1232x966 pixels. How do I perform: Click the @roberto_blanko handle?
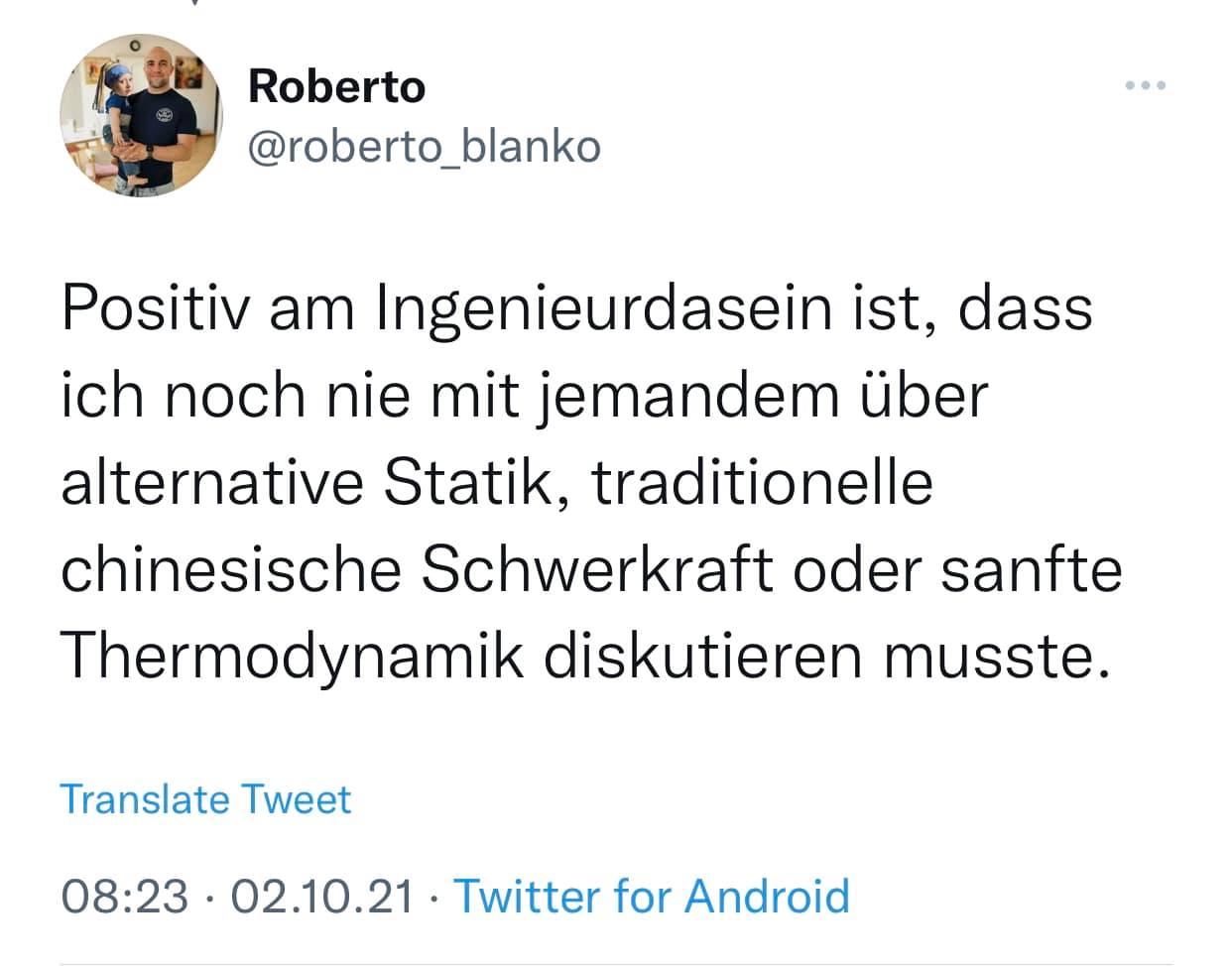pos(424,147)
